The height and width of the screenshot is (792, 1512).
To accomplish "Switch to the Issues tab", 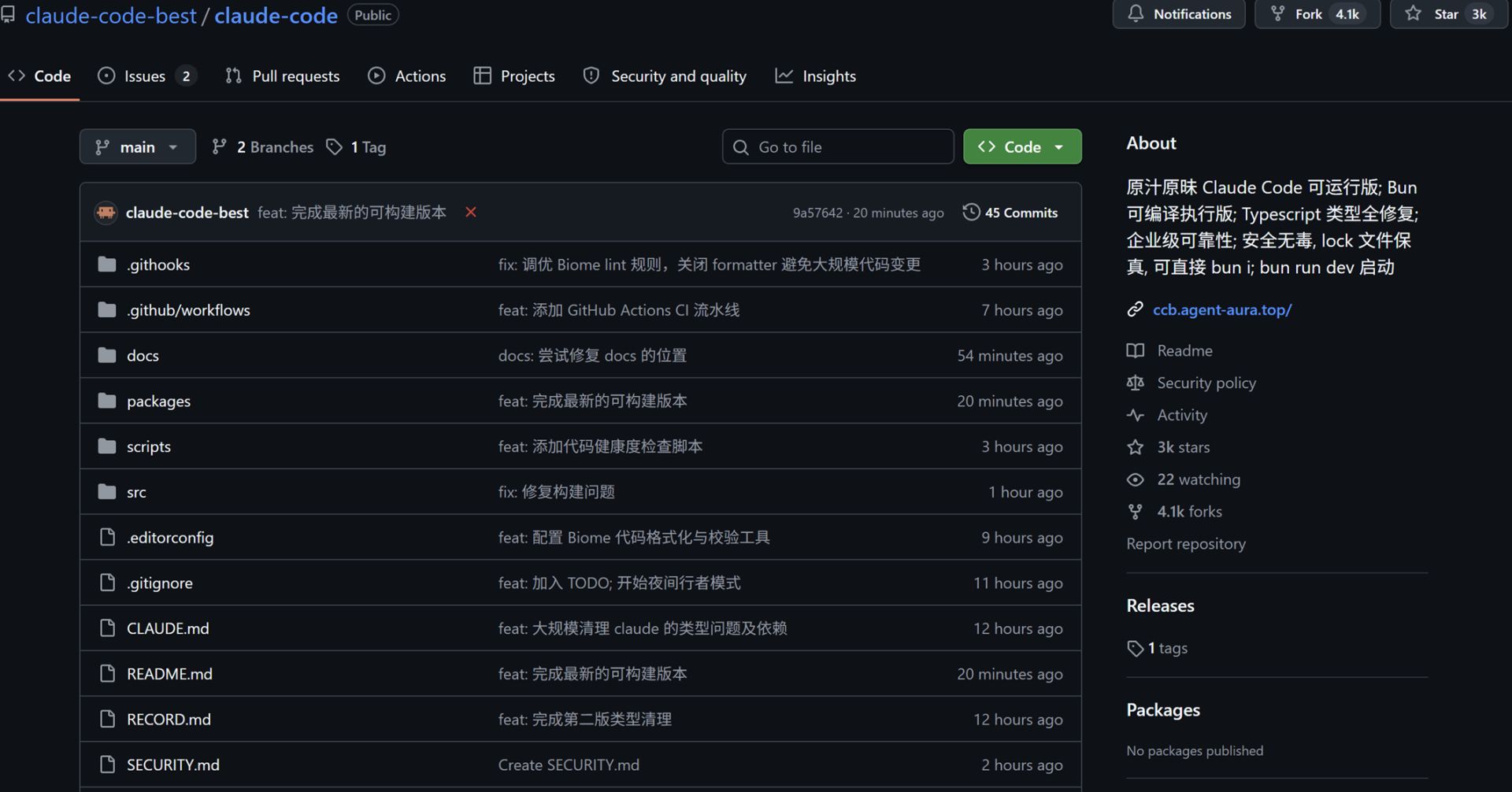I will pyautogui.click(x=145, y=76).
